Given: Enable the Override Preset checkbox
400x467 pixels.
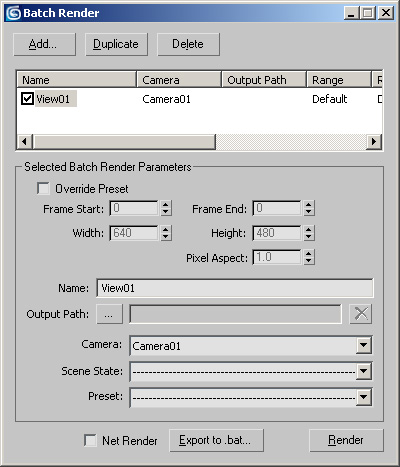Looking at the screenshot, I should click(x=43, y=188).
